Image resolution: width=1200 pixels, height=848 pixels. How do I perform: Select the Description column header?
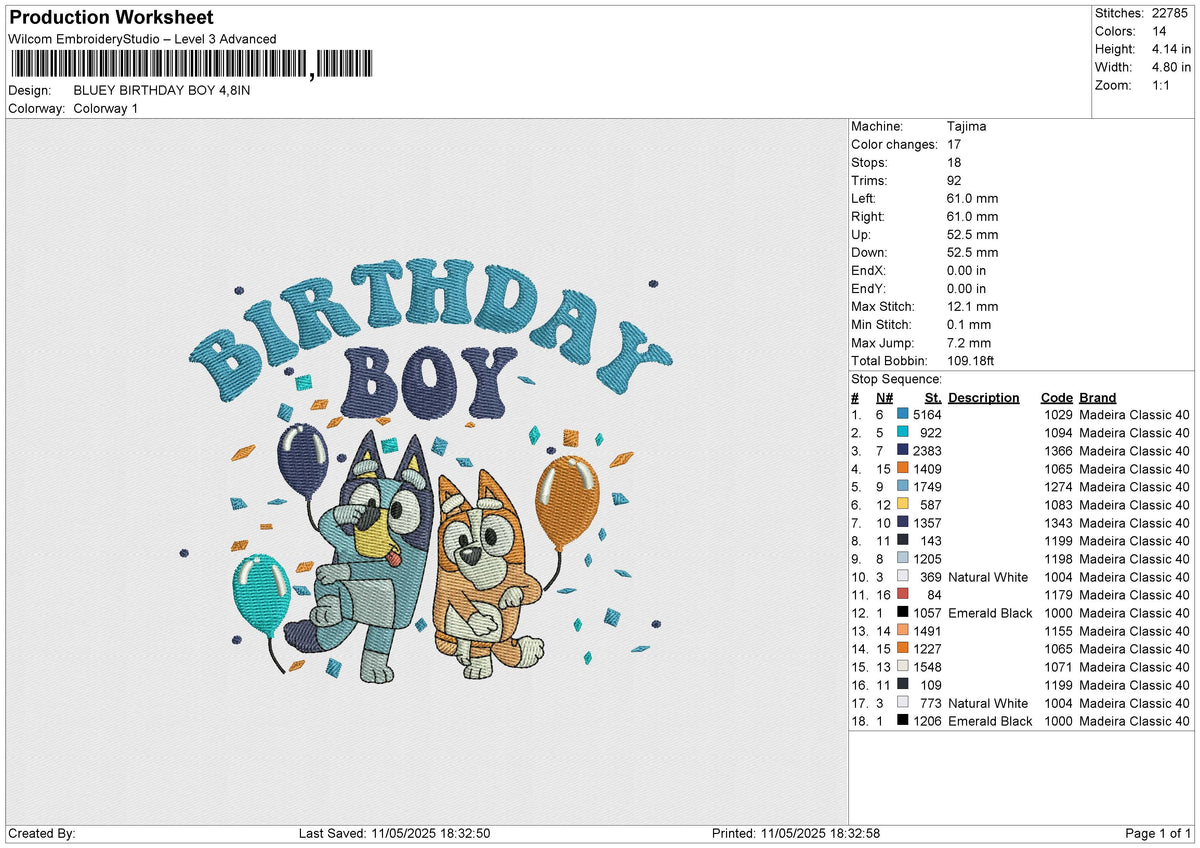point(984,397)
